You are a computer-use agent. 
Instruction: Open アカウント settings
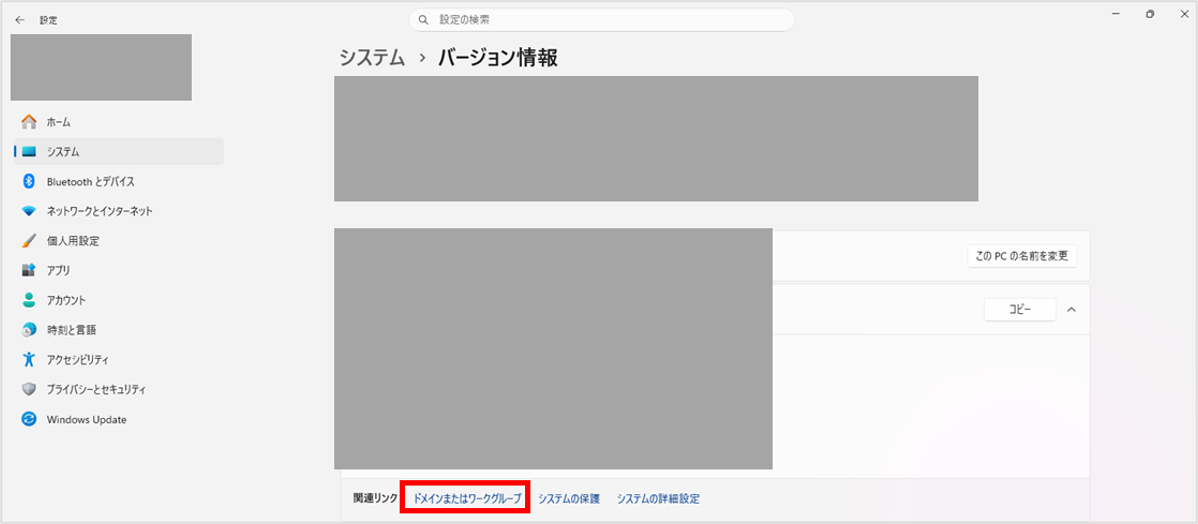[118, 300]
